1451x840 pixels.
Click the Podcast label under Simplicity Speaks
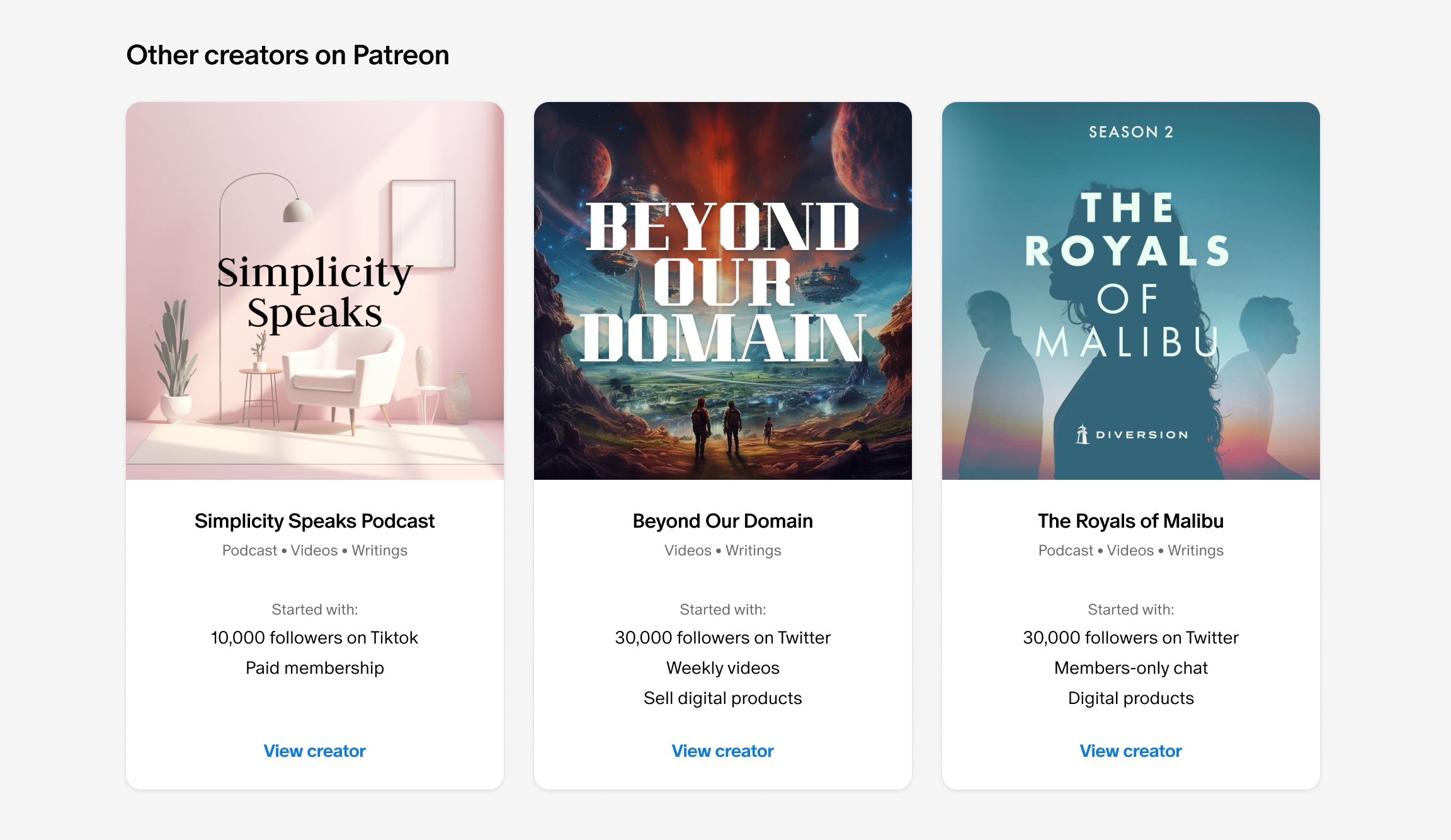[251, 550]
